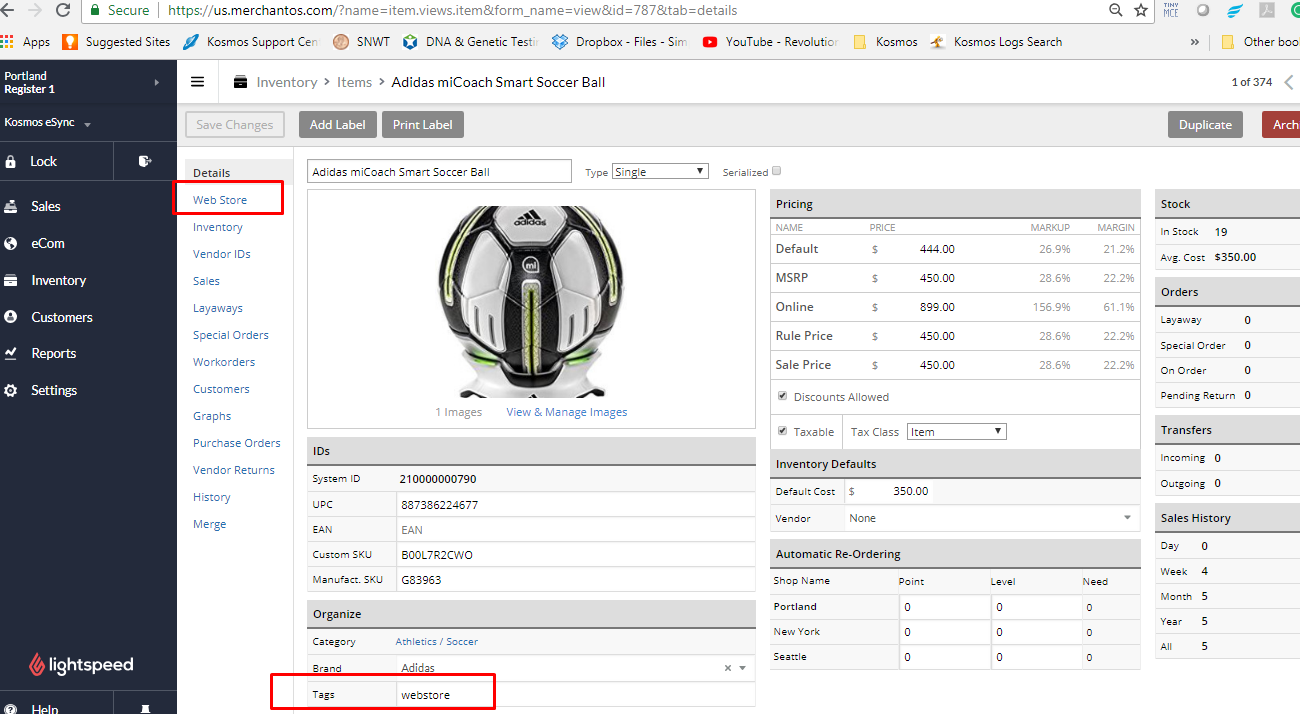Click the browser address bar URL

[453, 10]
